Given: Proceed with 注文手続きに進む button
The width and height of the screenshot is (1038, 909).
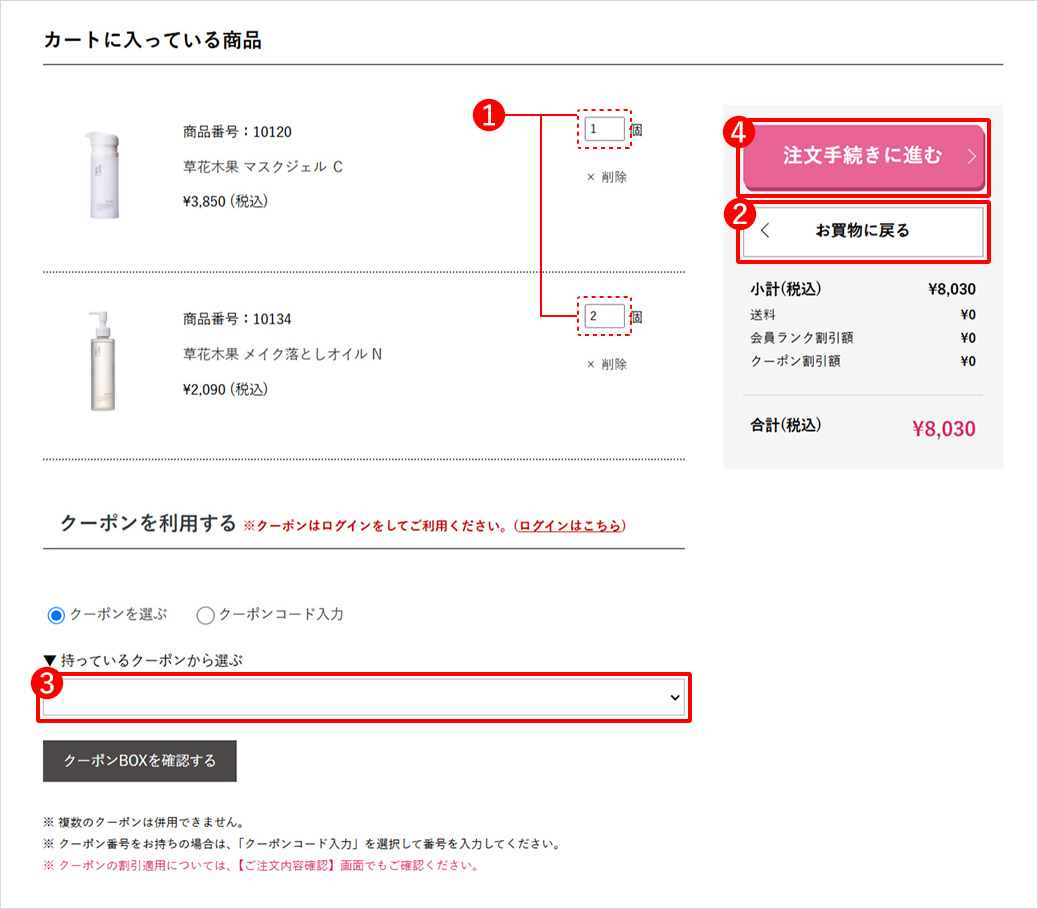Looking at the screenshot, I should click(862, 157).
